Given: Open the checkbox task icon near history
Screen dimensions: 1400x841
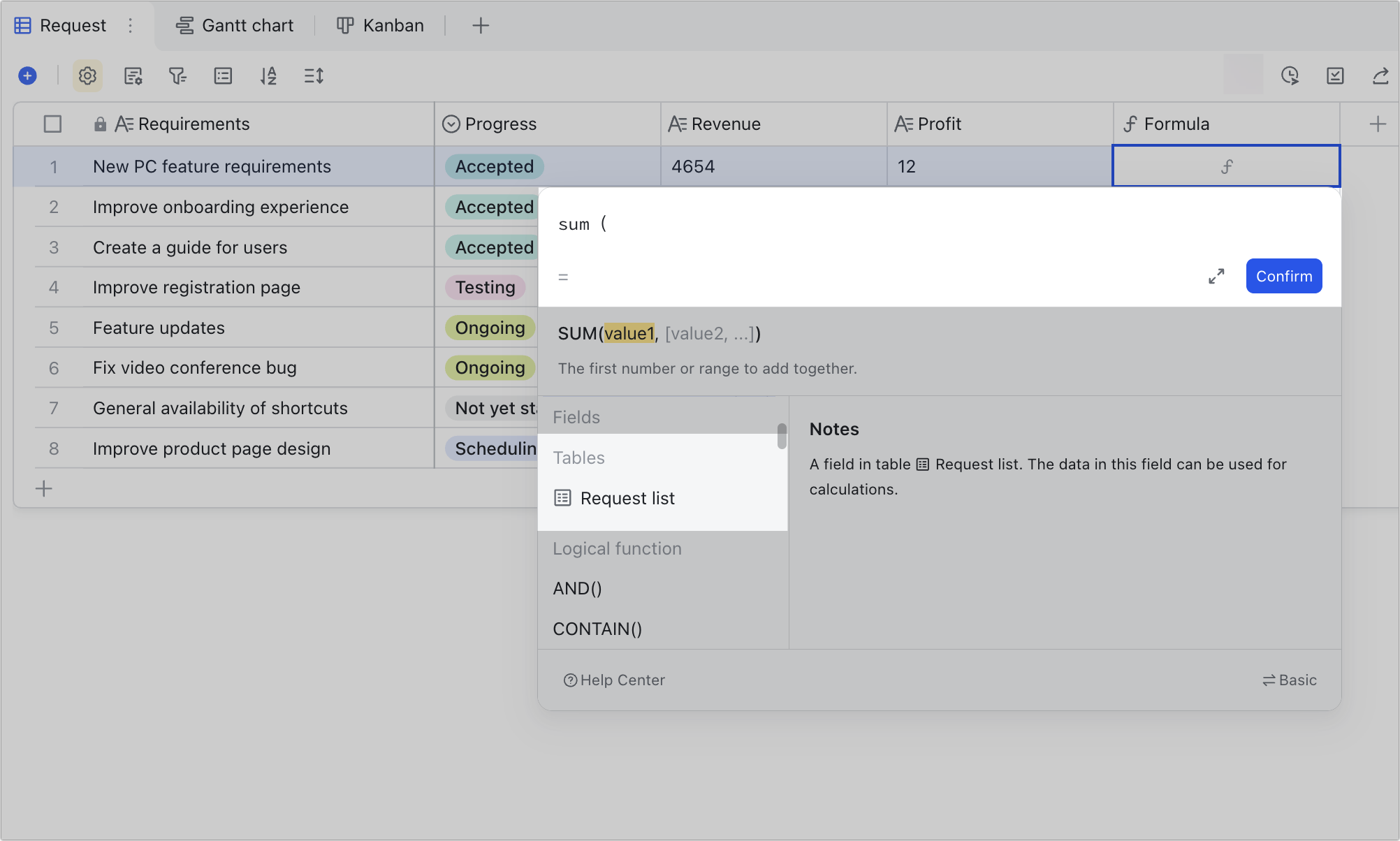Looking at the screenshot, I should point(1335,75).
